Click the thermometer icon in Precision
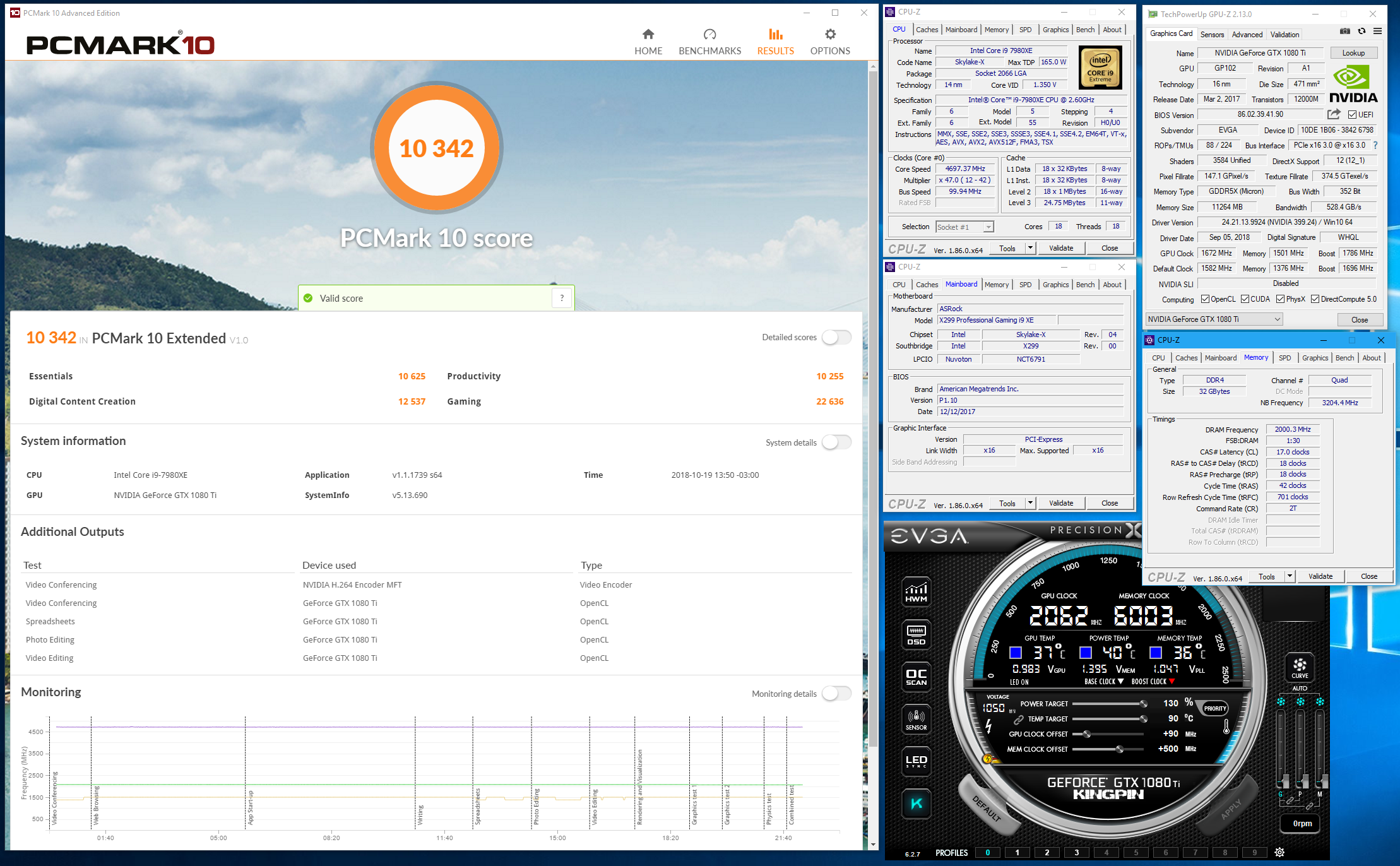1400x866 pixels. (1226, 727)
